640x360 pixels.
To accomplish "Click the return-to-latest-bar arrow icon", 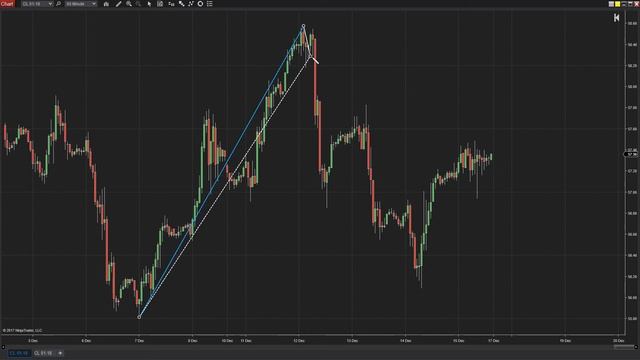I will coord(616,18).
